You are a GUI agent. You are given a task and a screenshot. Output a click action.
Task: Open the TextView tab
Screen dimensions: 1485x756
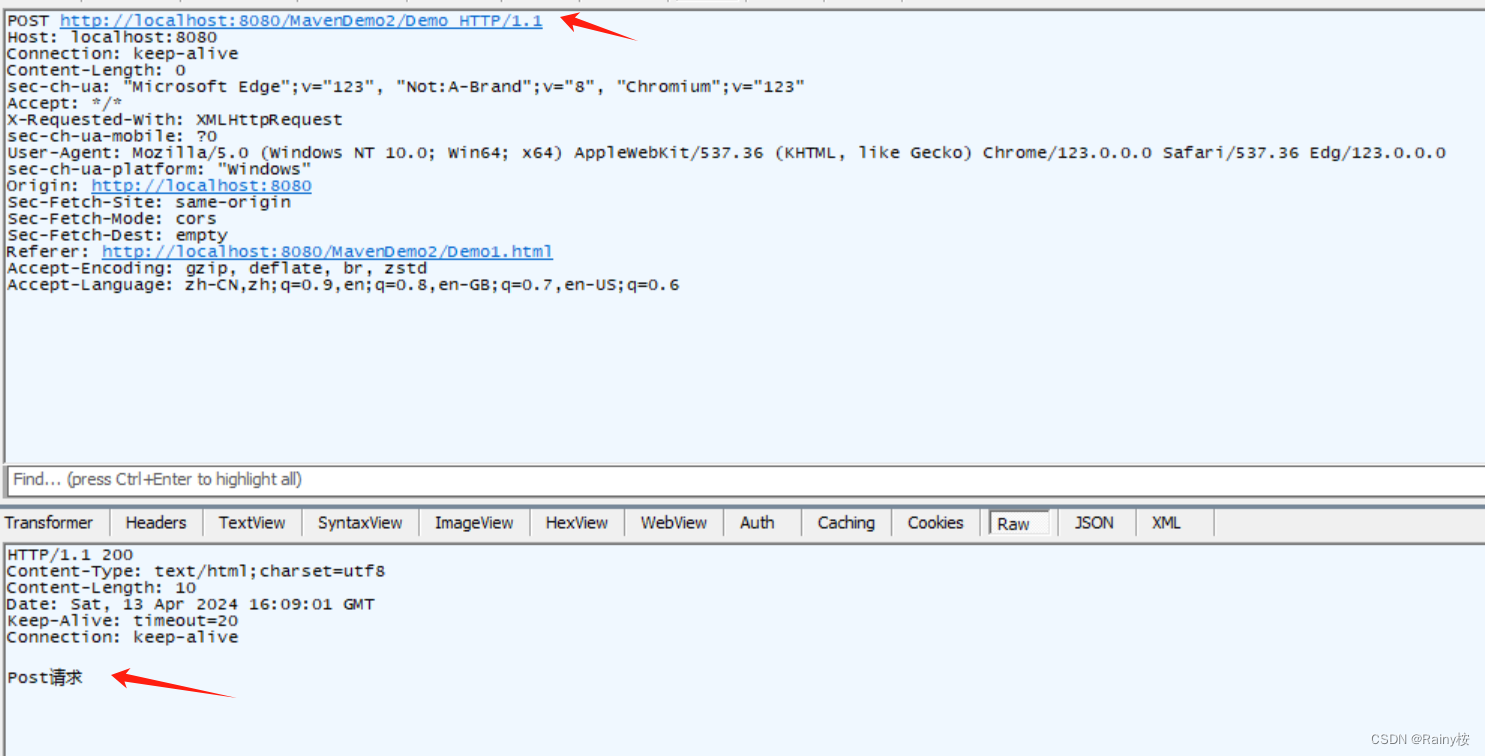[x=252, y=522]
